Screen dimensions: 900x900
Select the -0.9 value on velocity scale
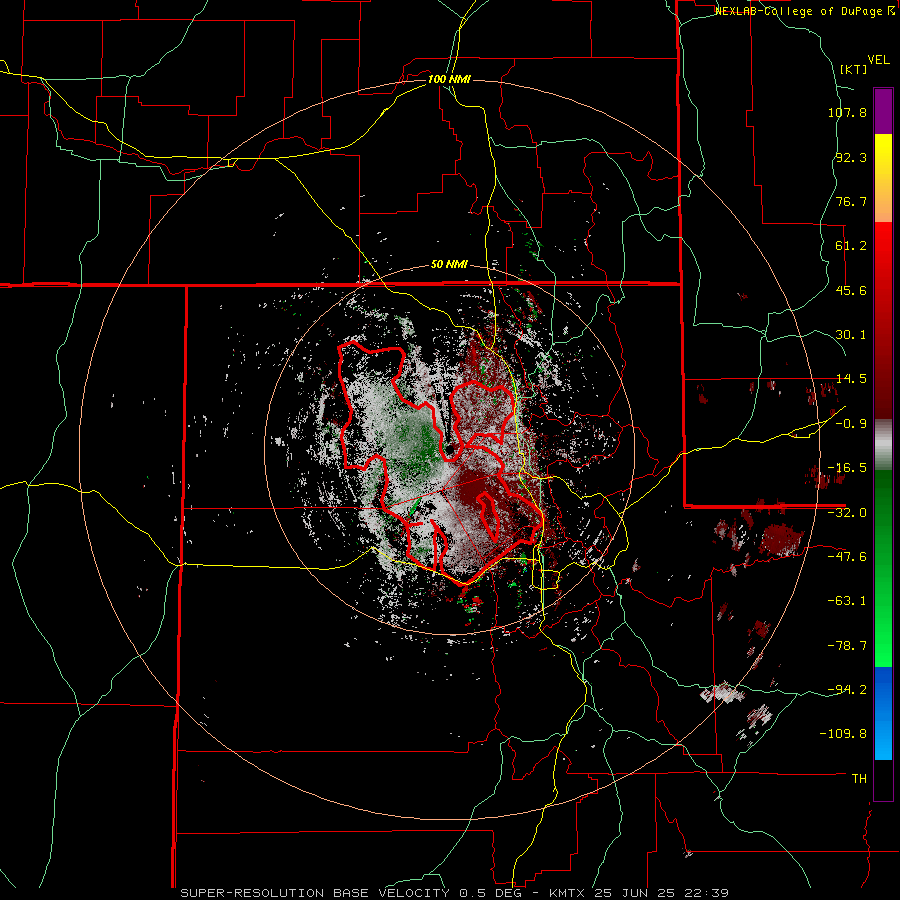click(851, 424)
